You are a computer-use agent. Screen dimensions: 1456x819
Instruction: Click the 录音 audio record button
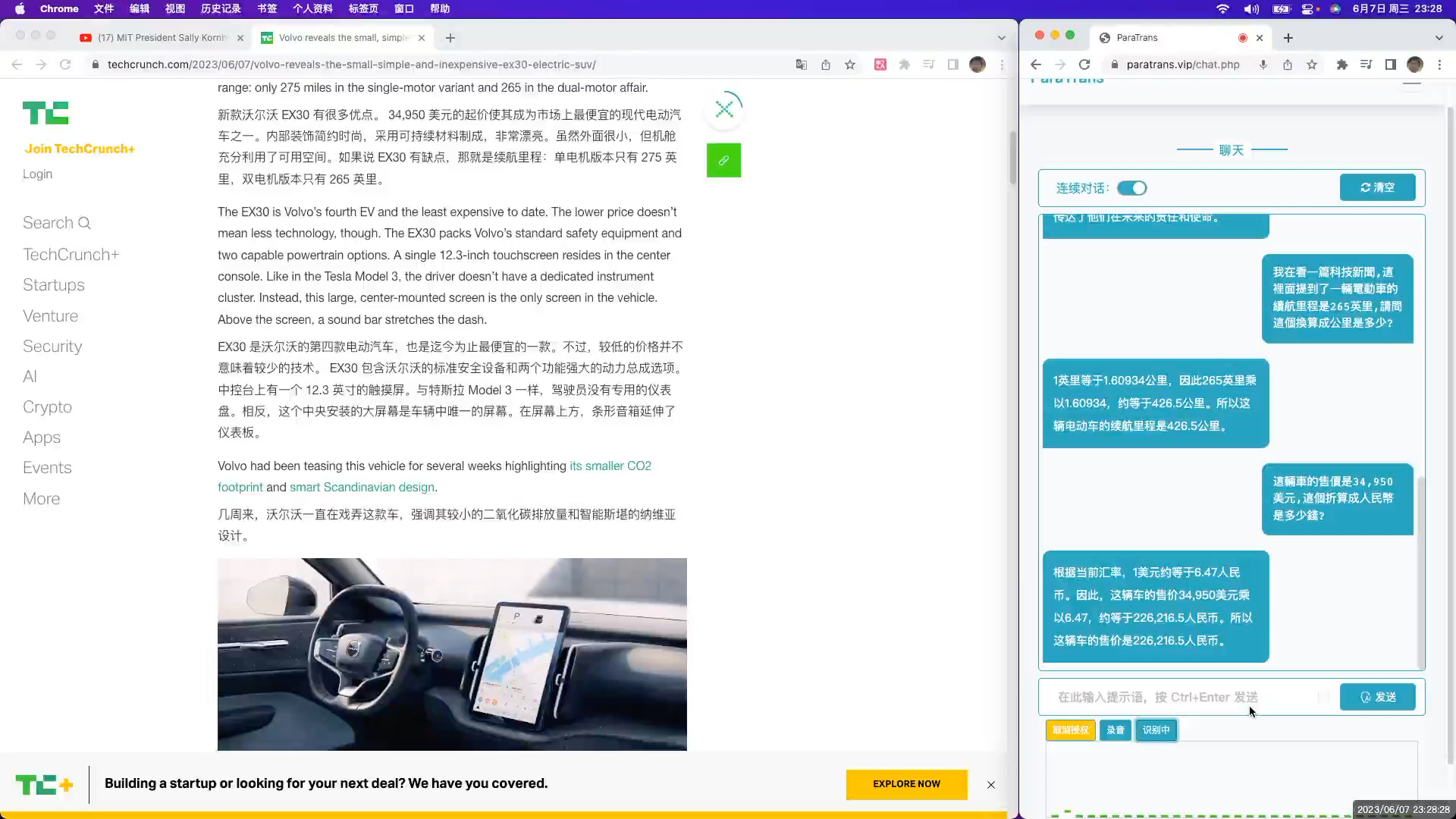point(1114,729)
